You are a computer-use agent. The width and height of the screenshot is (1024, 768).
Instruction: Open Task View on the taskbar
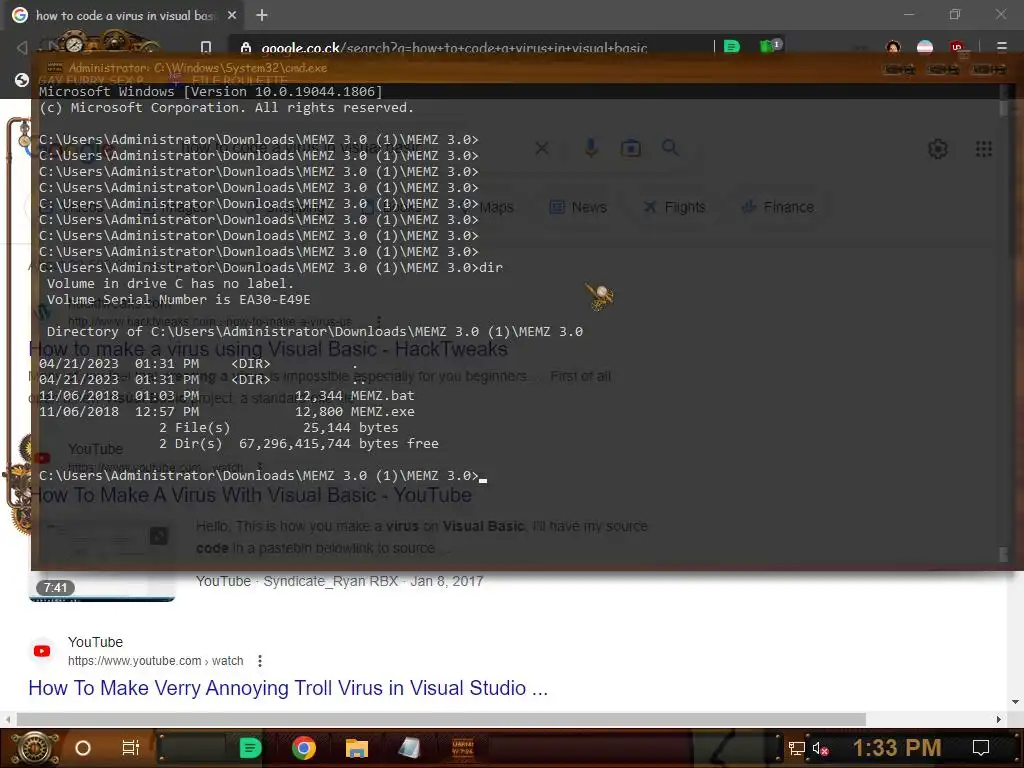(x=131, y=748)
